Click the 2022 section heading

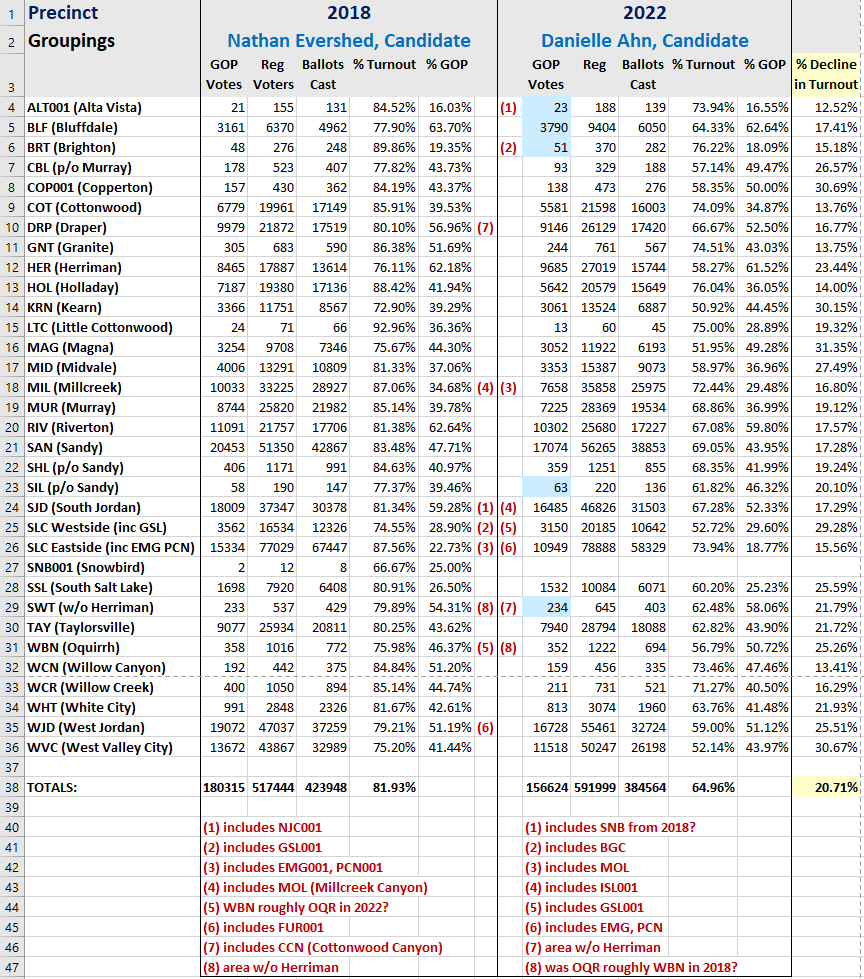click(644, 13)
